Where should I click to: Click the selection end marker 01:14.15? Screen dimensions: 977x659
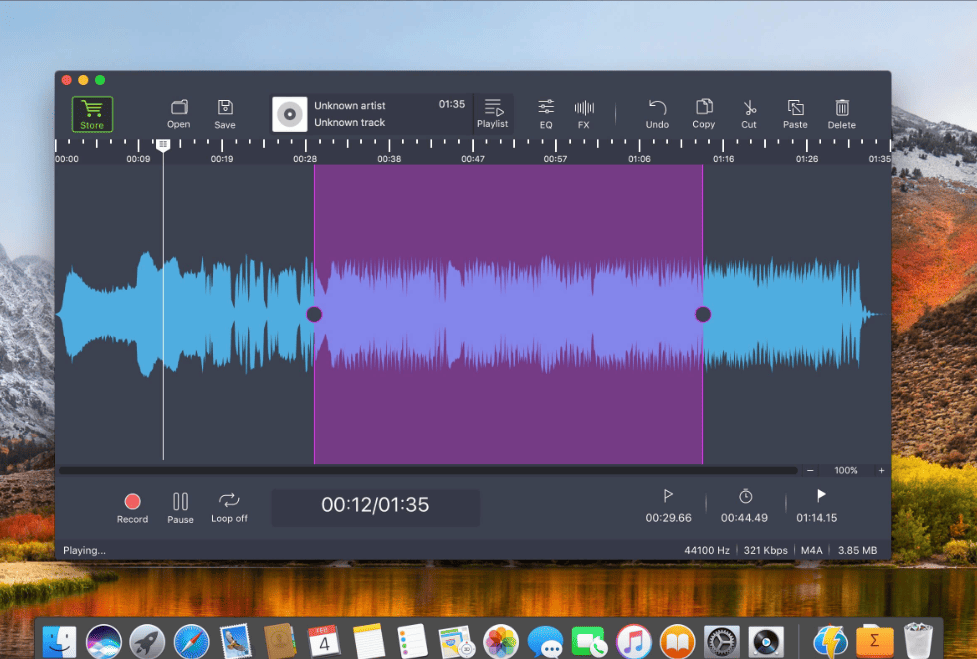[x=817, y=506]
